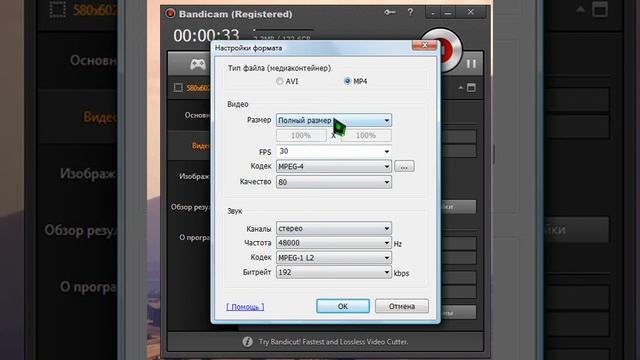Click the OK button
Image resolution: width=640 pixels, height=360 pixels.
point(343,306)
